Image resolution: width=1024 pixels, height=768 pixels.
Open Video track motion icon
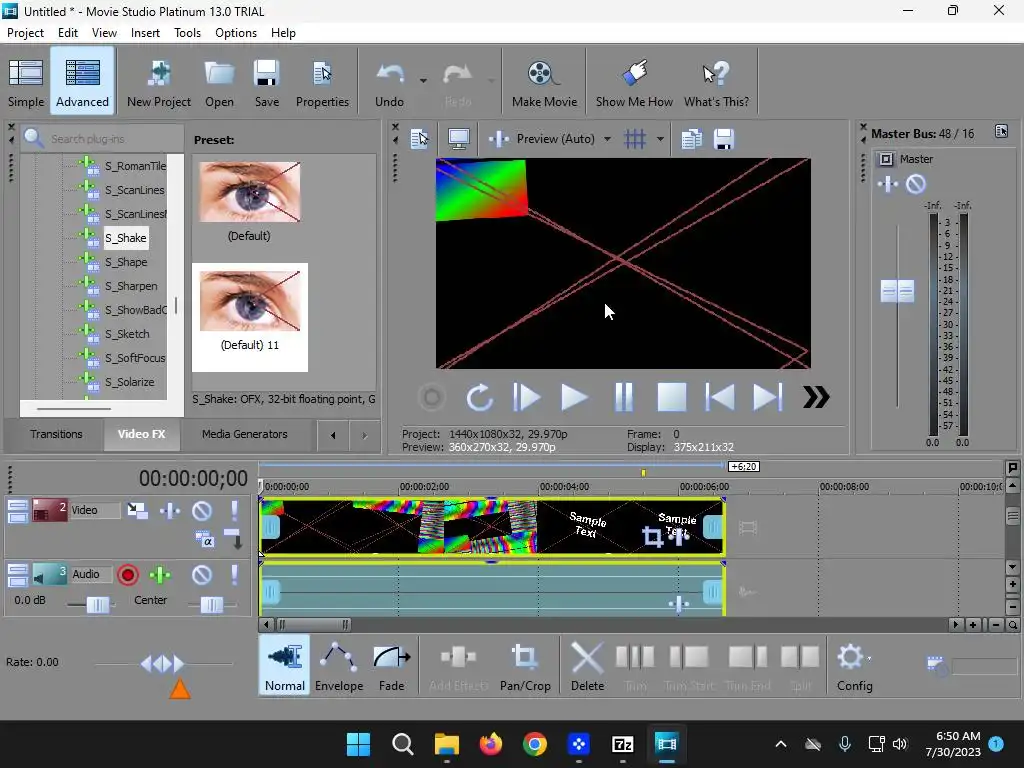(x=137, y=511)
